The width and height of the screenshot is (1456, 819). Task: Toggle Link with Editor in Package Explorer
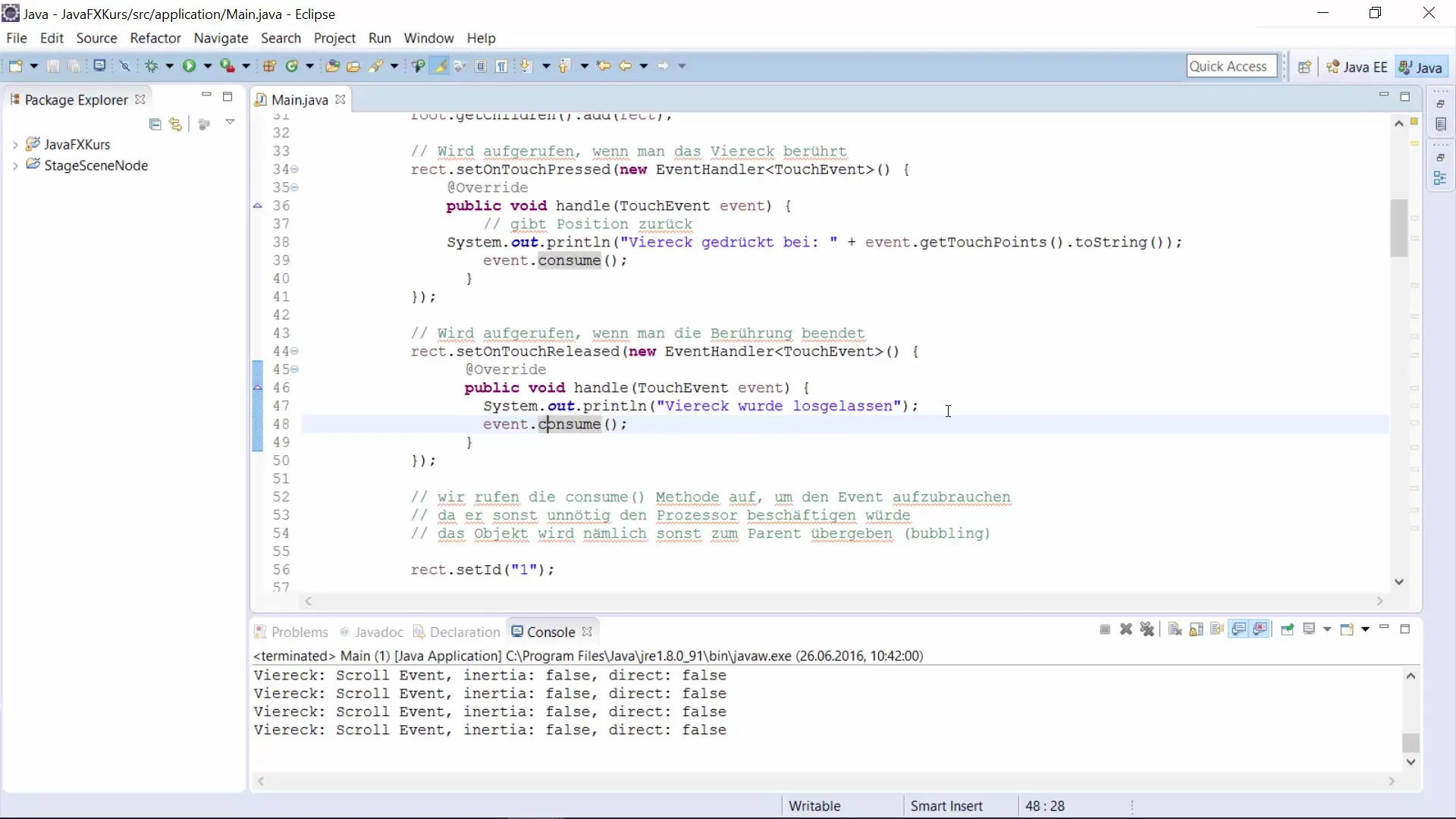click(x=176, y=124)
